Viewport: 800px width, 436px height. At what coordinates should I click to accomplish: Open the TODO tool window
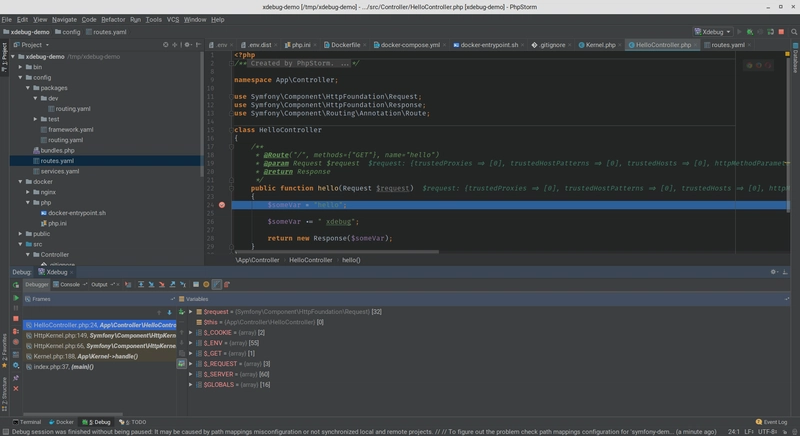pos(133,422)
